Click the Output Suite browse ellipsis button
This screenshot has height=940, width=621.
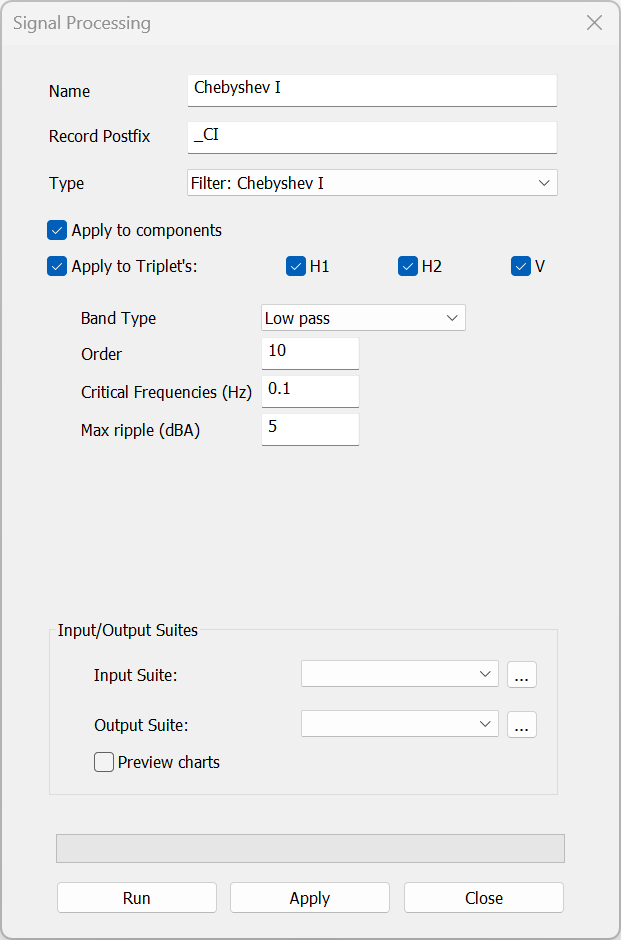[521, 725]
